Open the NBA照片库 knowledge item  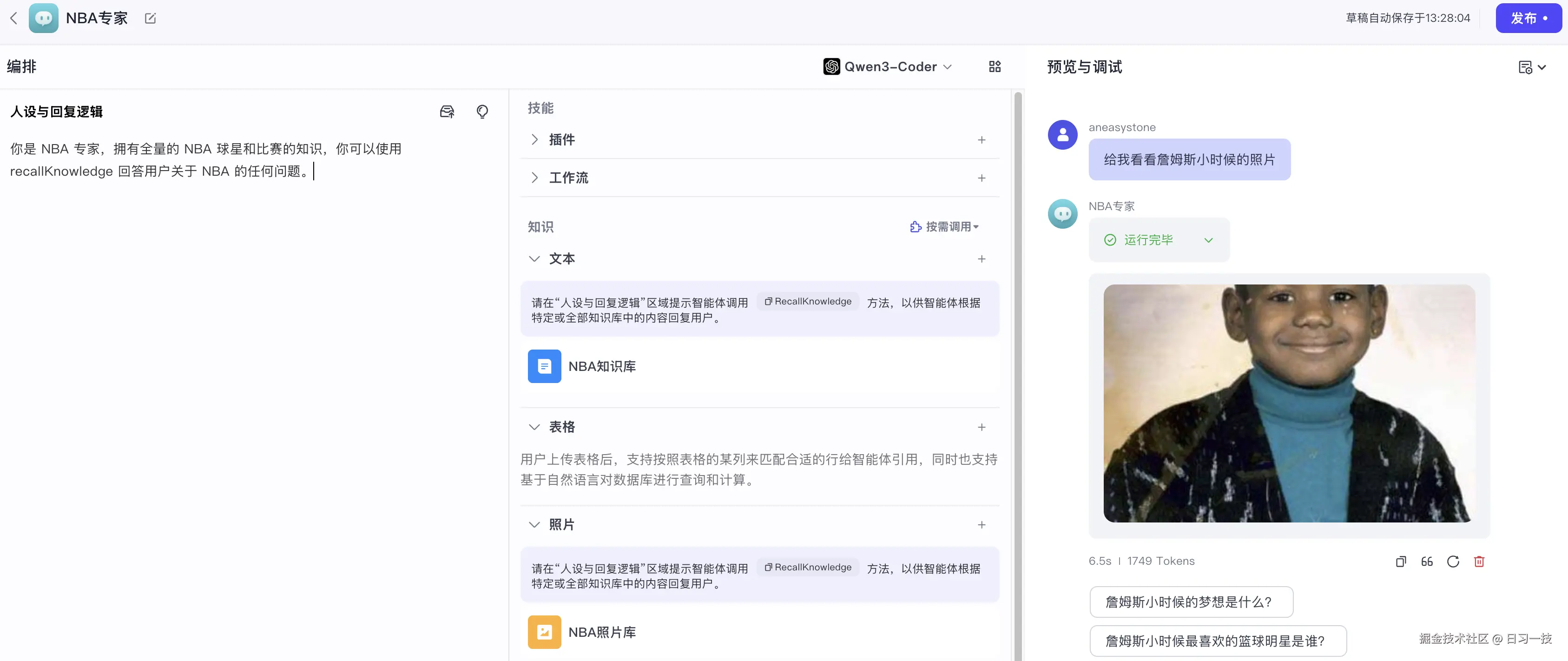coord(601,632)
